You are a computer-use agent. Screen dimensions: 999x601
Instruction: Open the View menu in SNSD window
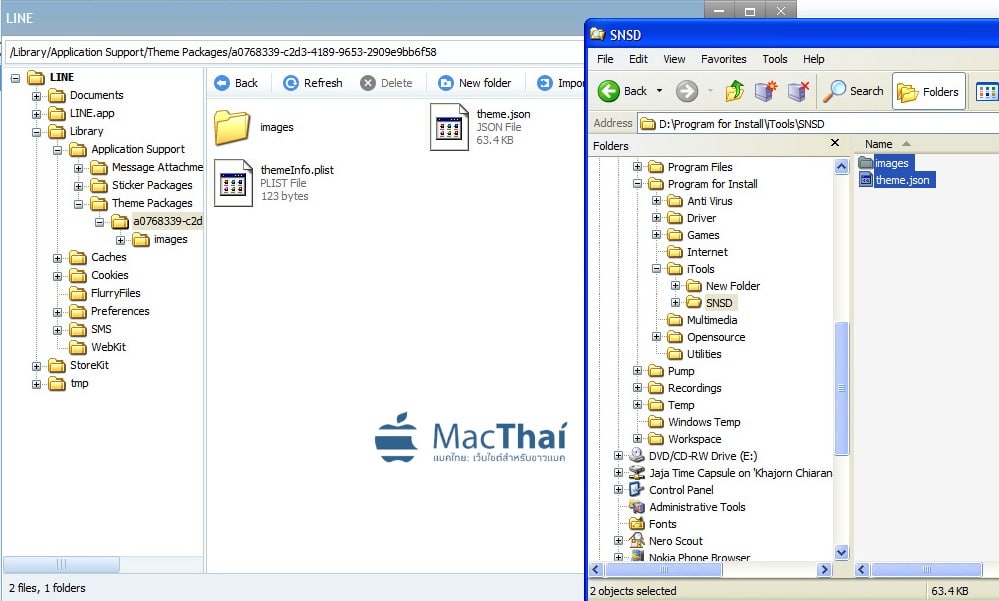pos(674,59)
